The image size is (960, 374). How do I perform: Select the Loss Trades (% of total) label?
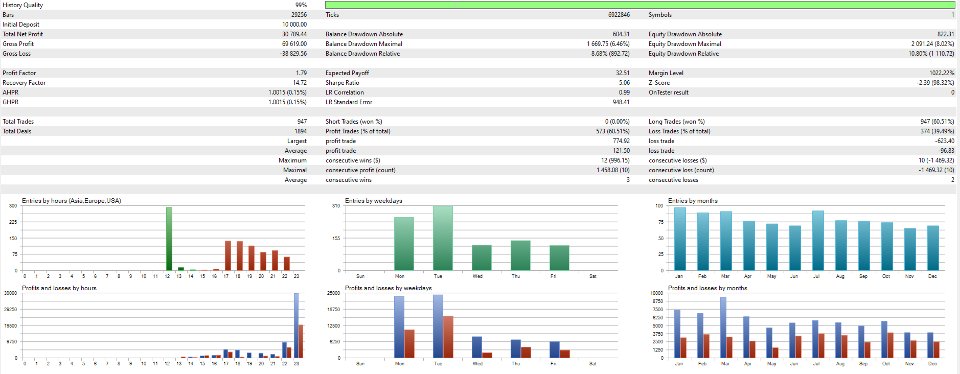679,132
